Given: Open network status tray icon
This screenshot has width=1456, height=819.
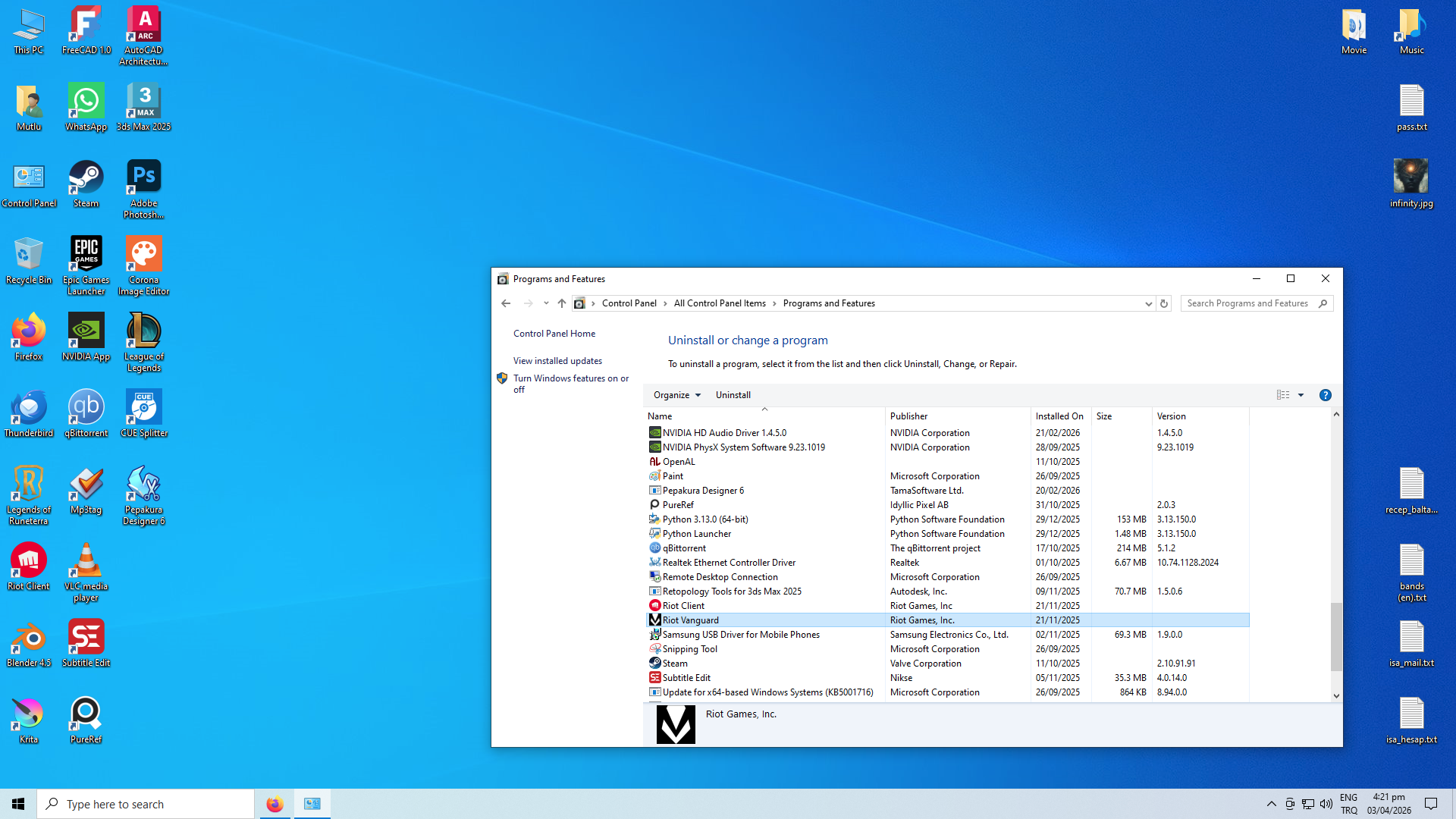Looking at the screenshot, I should tap(1308, 804).
